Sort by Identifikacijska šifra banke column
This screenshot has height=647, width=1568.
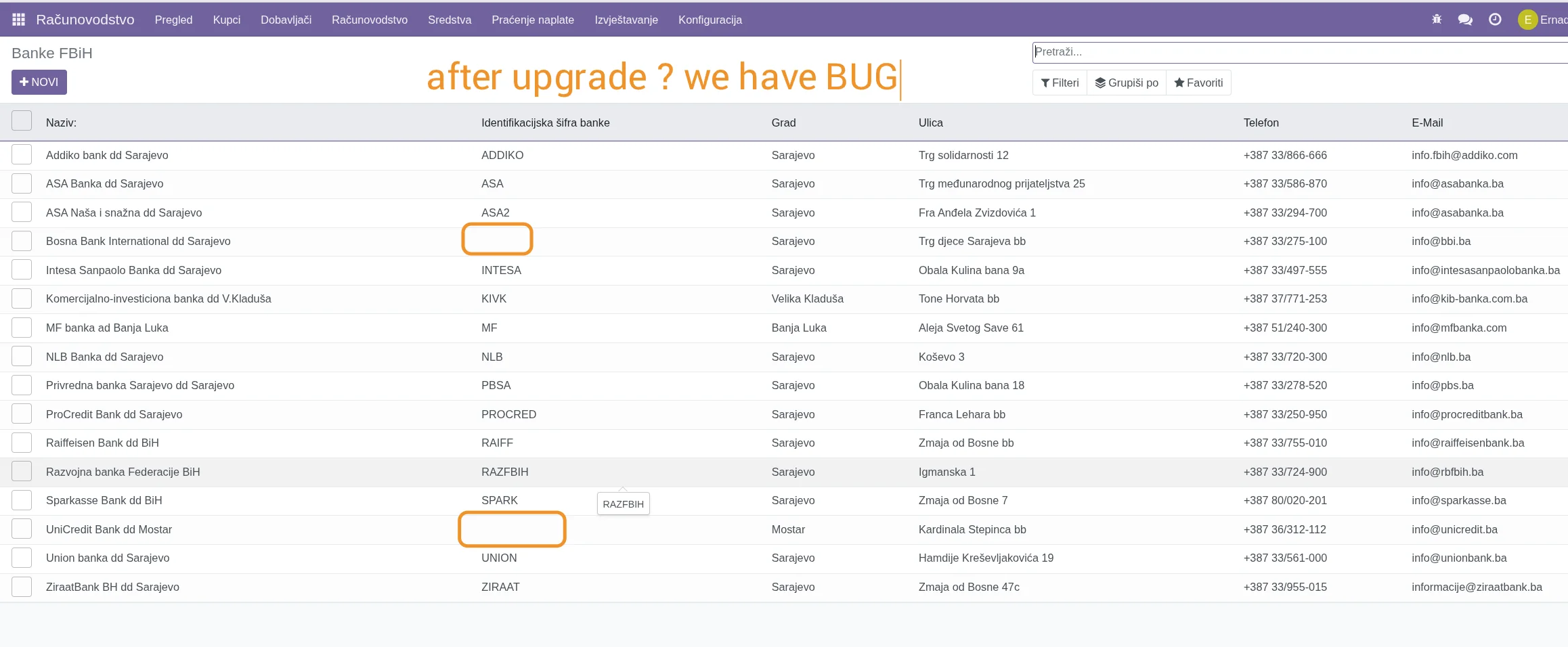point(545,122)
